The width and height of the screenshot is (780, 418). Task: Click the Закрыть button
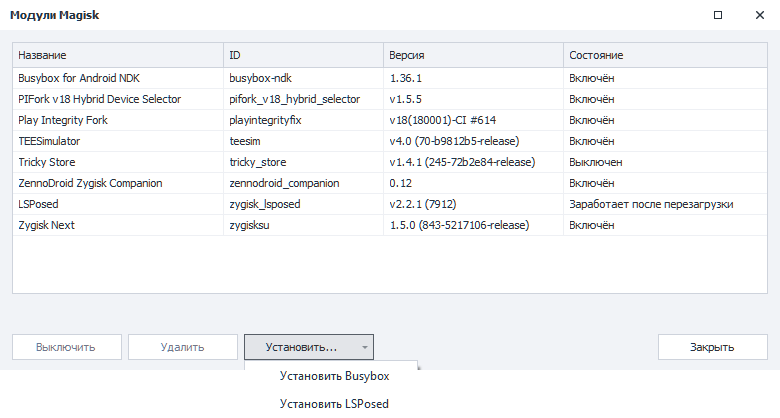pos(712,347)
